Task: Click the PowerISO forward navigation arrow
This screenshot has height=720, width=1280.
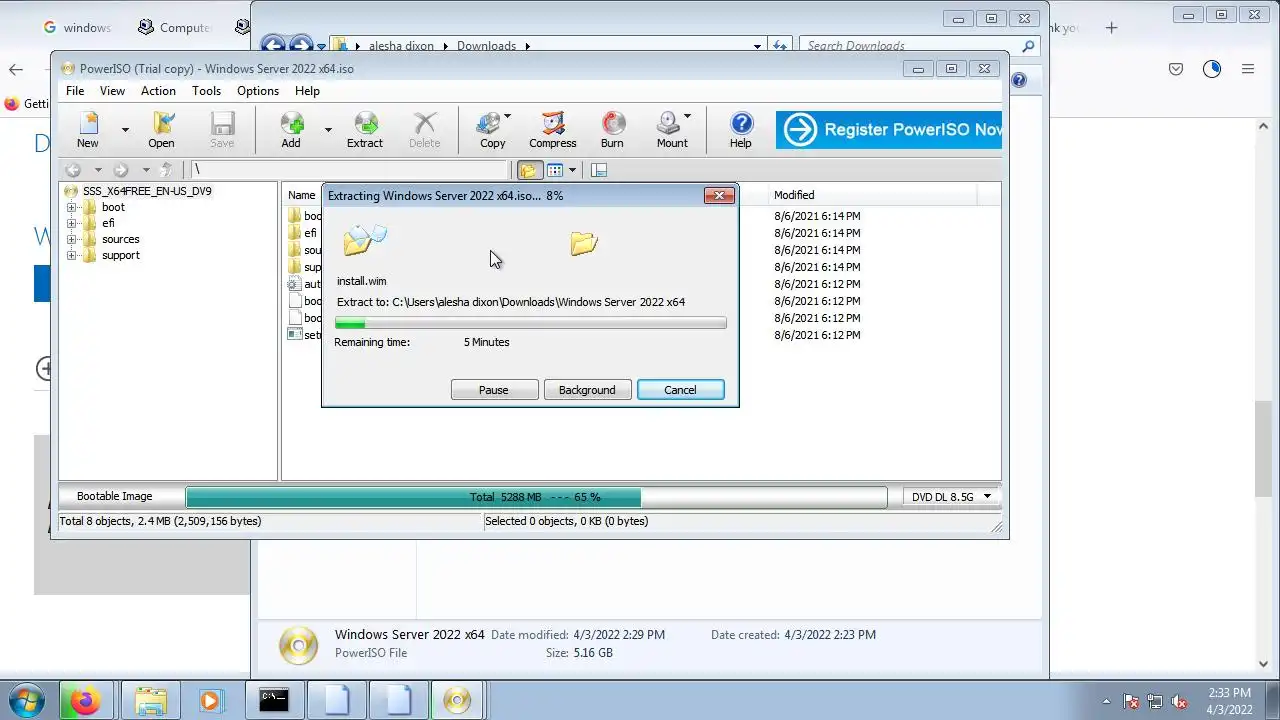Action: click(121, 170)
